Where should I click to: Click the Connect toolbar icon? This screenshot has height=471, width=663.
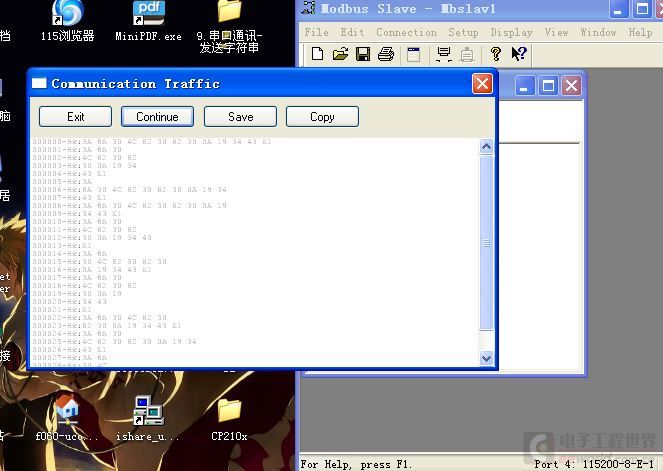click(444, 55)
